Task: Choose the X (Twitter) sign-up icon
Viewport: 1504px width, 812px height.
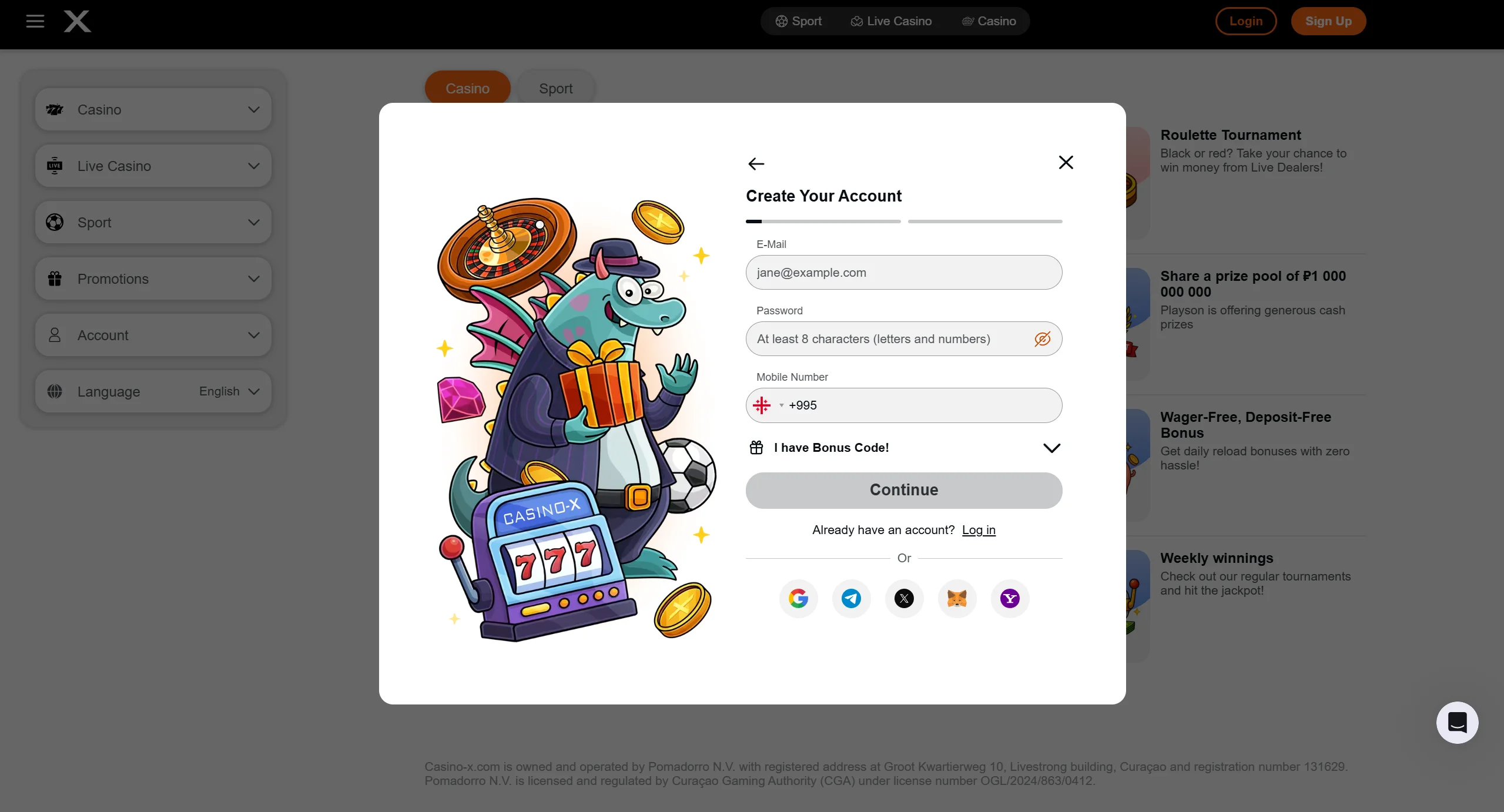Action: pos(904,599)
